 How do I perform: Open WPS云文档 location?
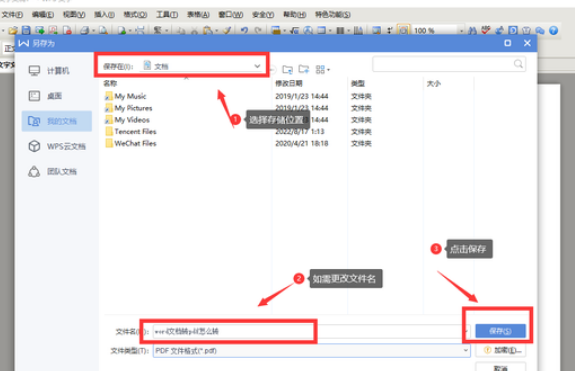pos(57,146)
